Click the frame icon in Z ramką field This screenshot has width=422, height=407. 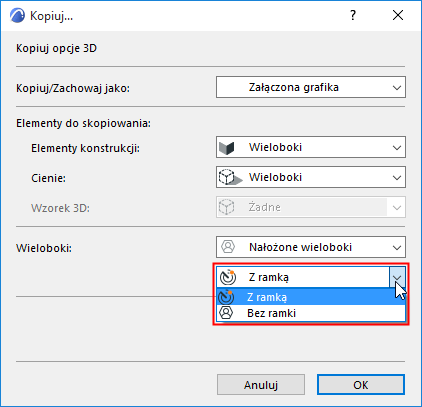point(228,277)
